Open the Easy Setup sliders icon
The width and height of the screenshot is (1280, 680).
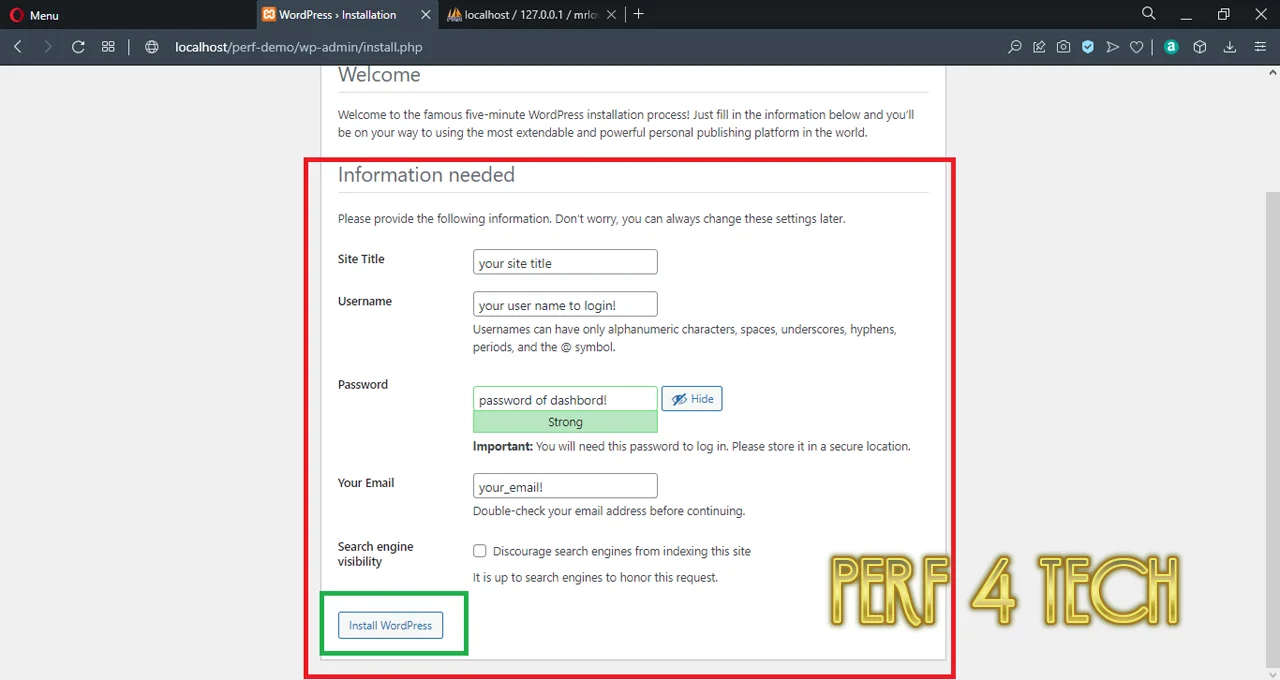tap(1260, 47)
